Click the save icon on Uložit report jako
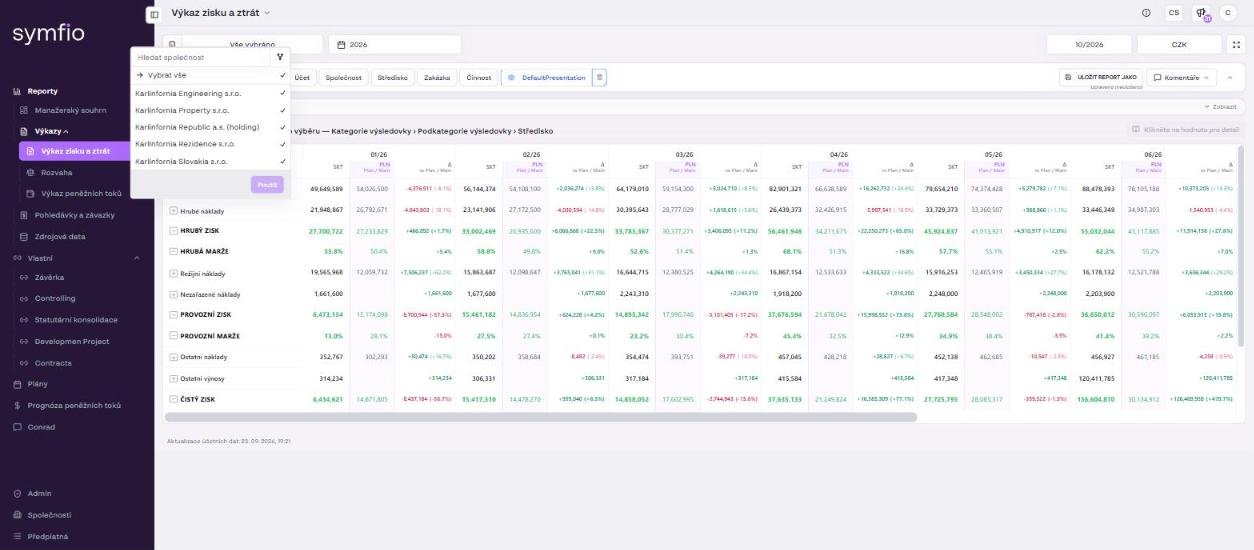1254x550 pixels. [1068, 77]
